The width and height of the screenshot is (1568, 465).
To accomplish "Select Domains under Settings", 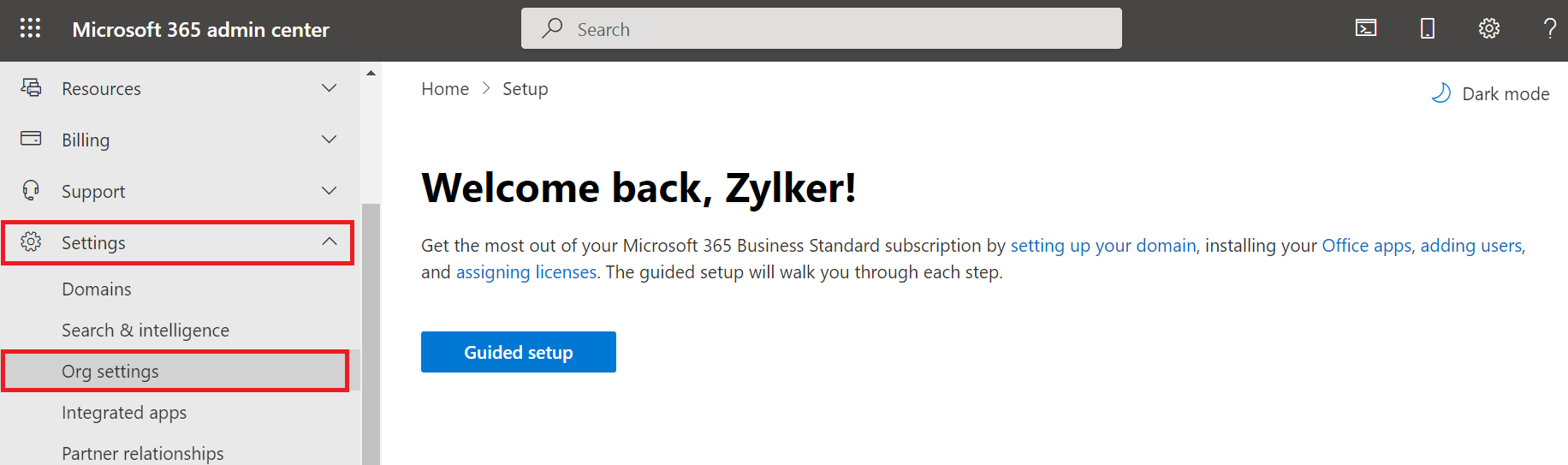I will [97, 289].
